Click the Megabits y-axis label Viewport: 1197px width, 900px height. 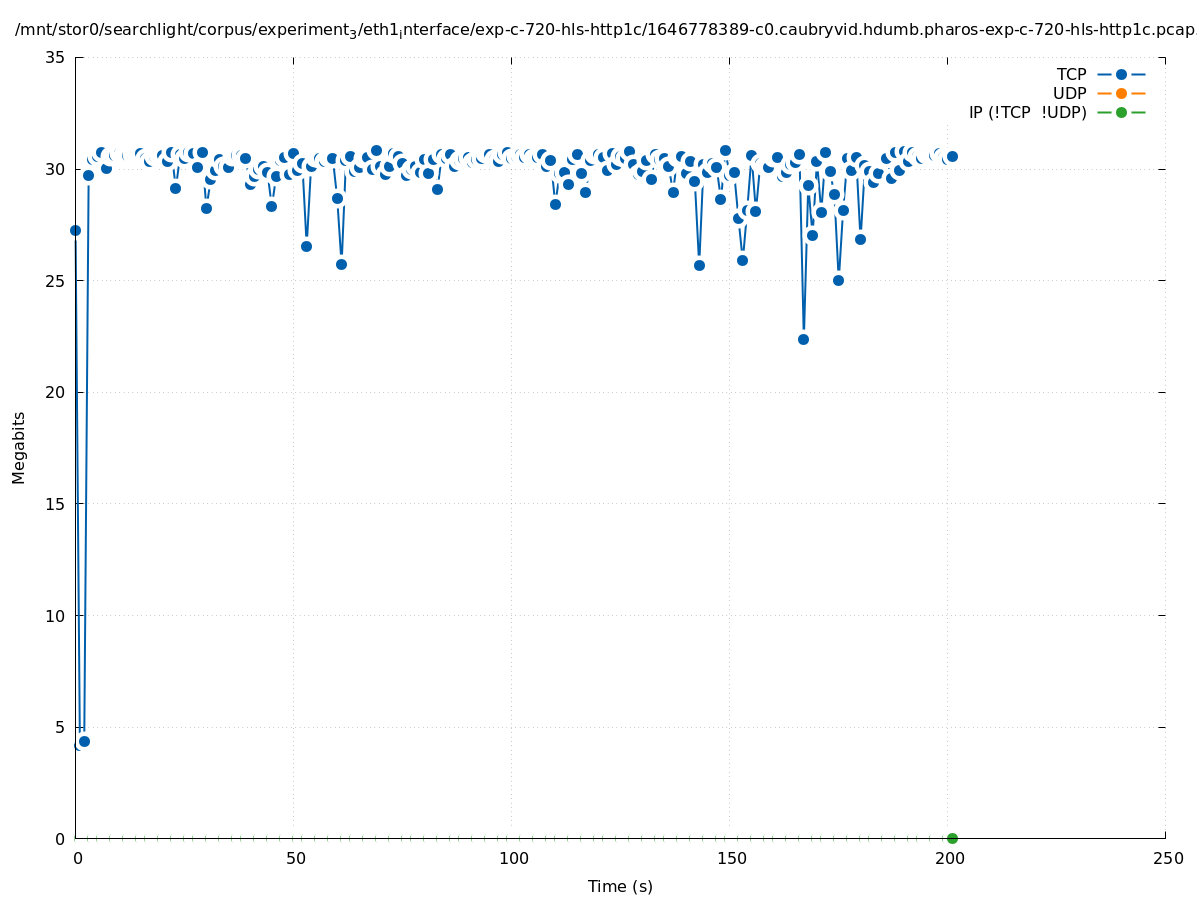click(19, 447)
